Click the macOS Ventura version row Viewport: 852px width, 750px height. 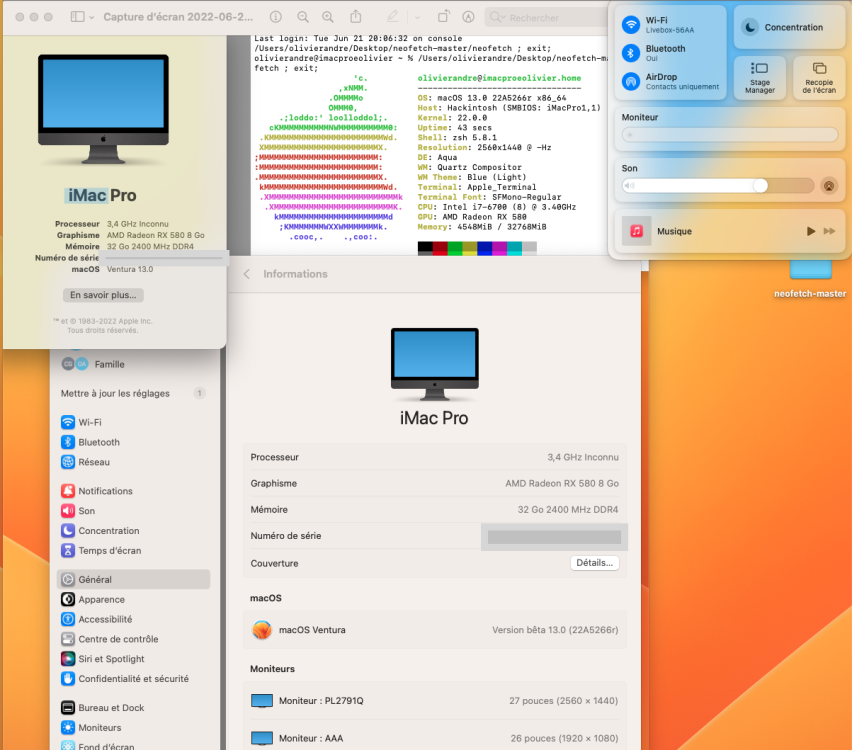pyautogui.click(x=435, y=630)
